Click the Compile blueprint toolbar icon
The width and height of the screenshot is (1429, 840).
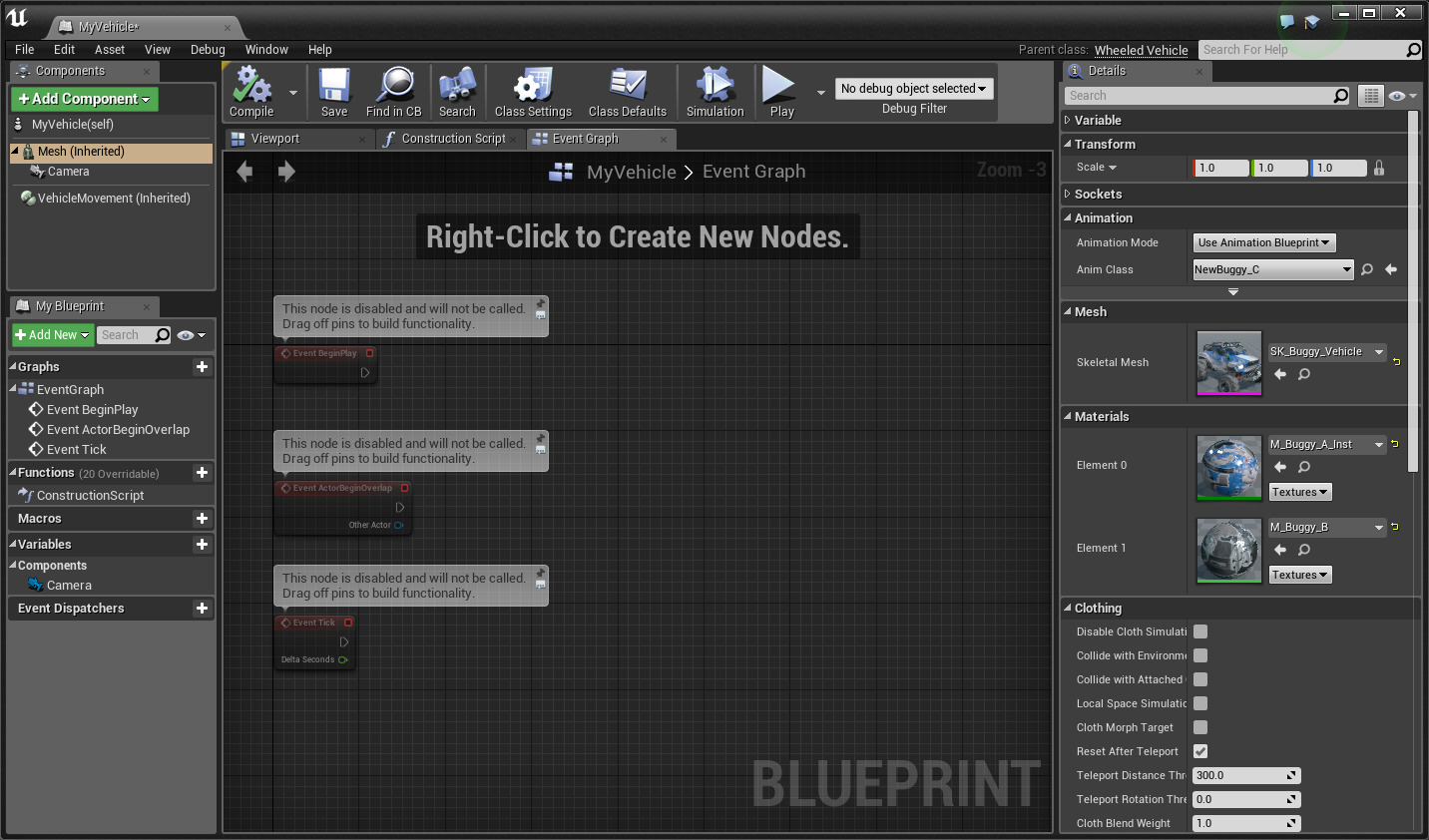(x=251, y=86)
